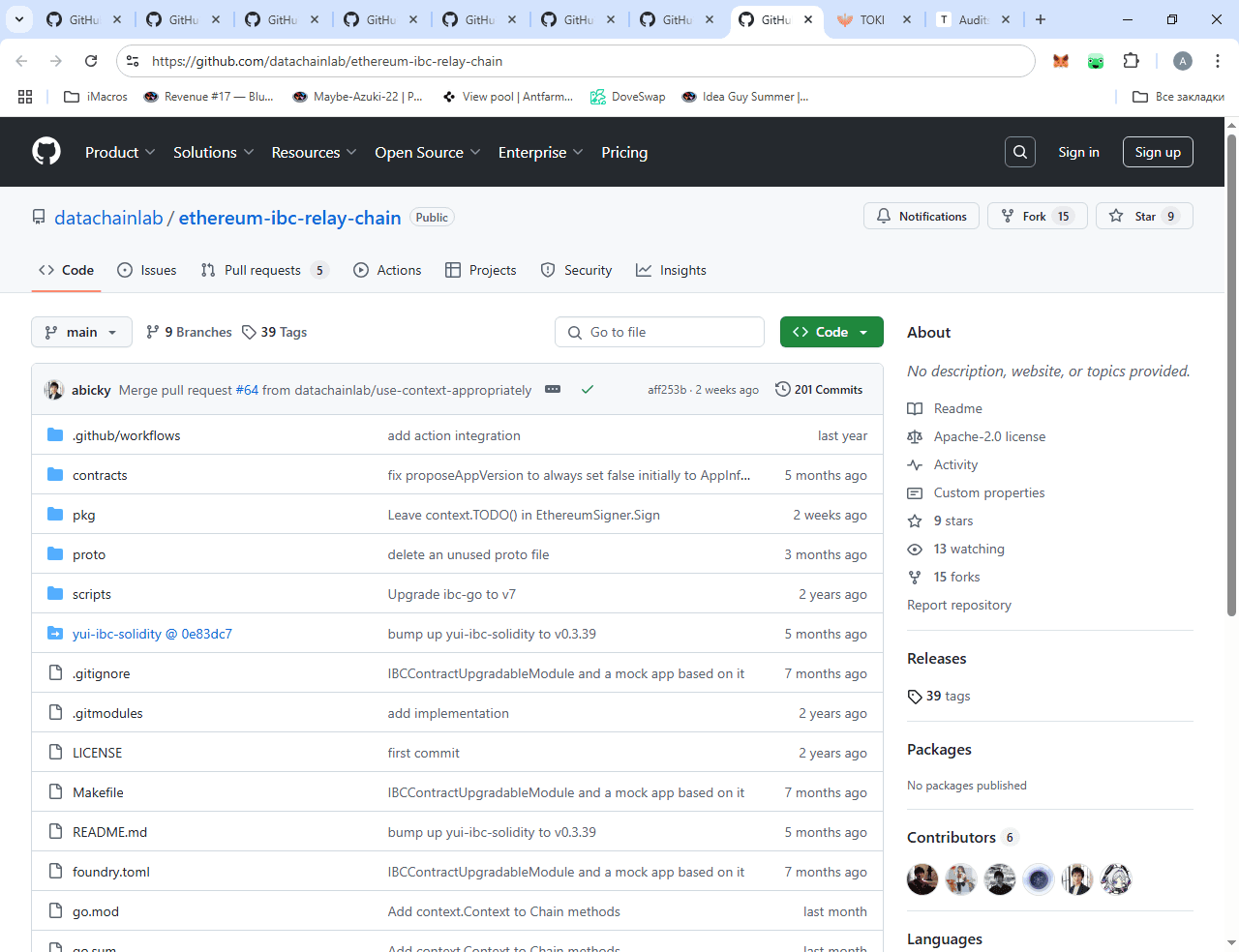Click Report repository link

pos(959,605)
